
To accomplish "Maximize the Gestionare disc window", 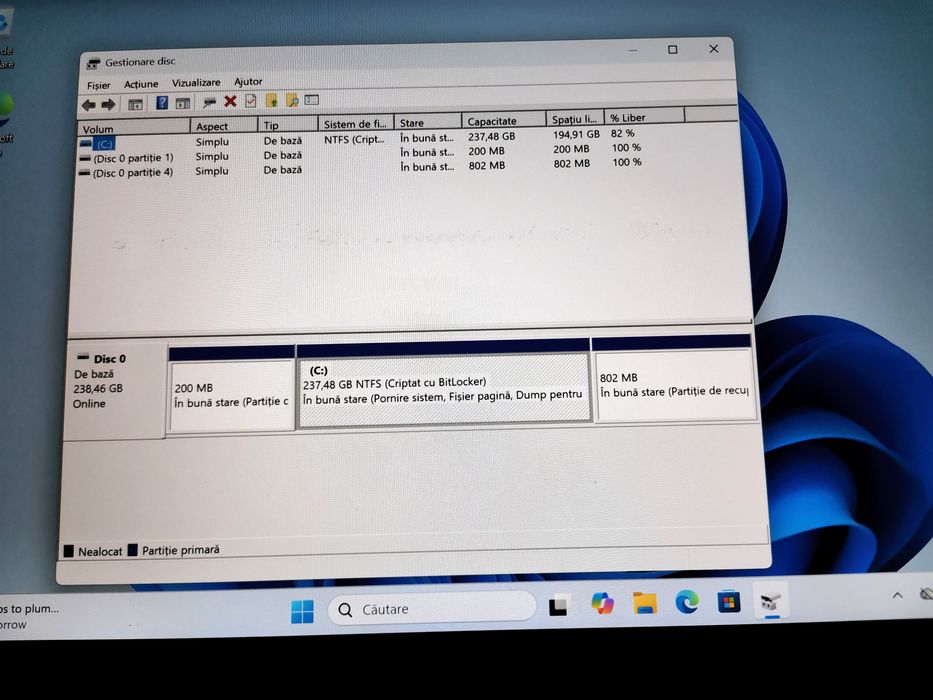I will click(672, 49).
